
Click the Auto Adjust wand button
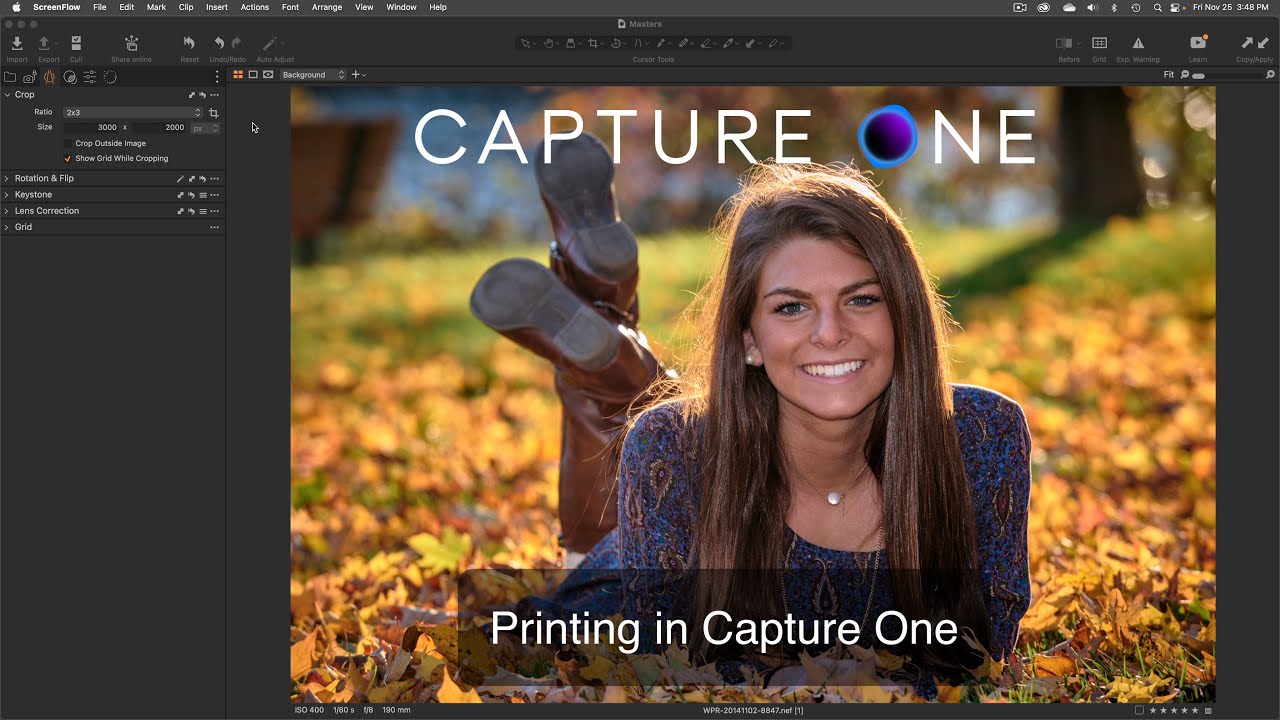click(269, 43)
